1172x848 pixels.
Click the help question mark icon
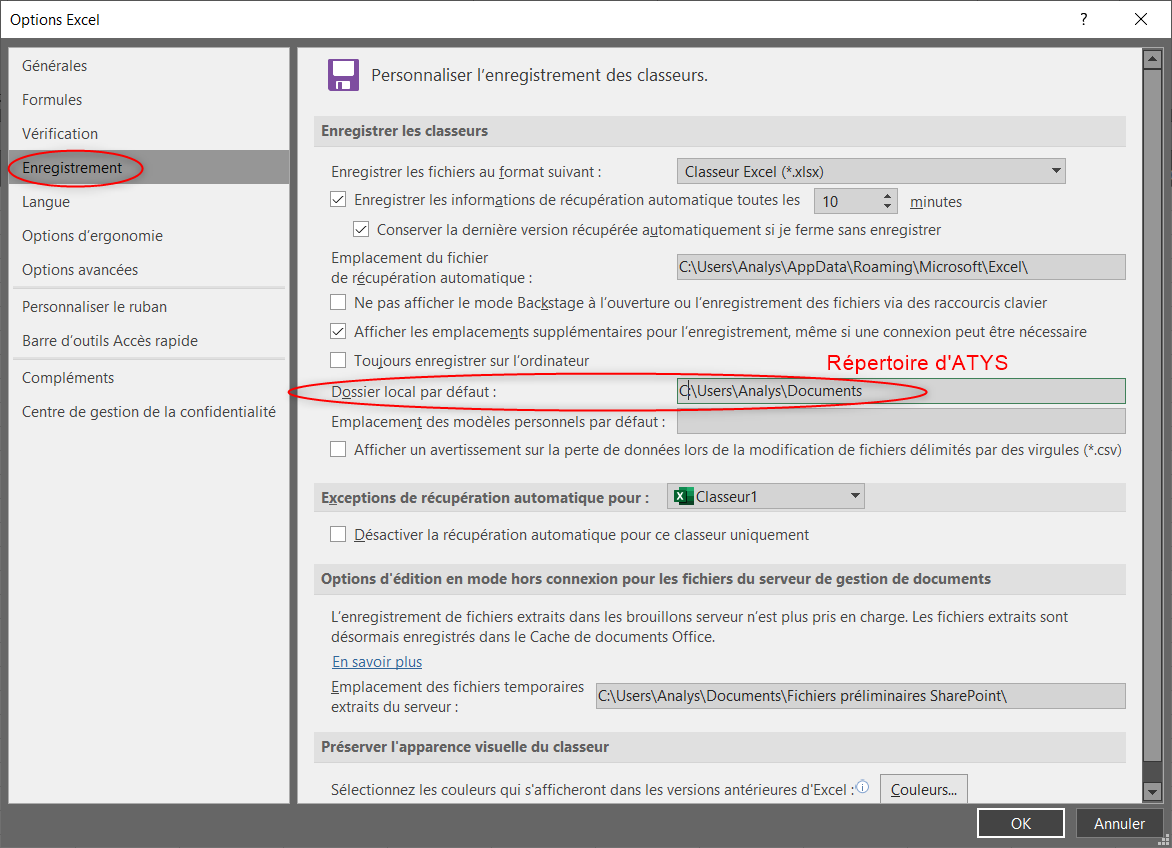[x=1083, y=19]
